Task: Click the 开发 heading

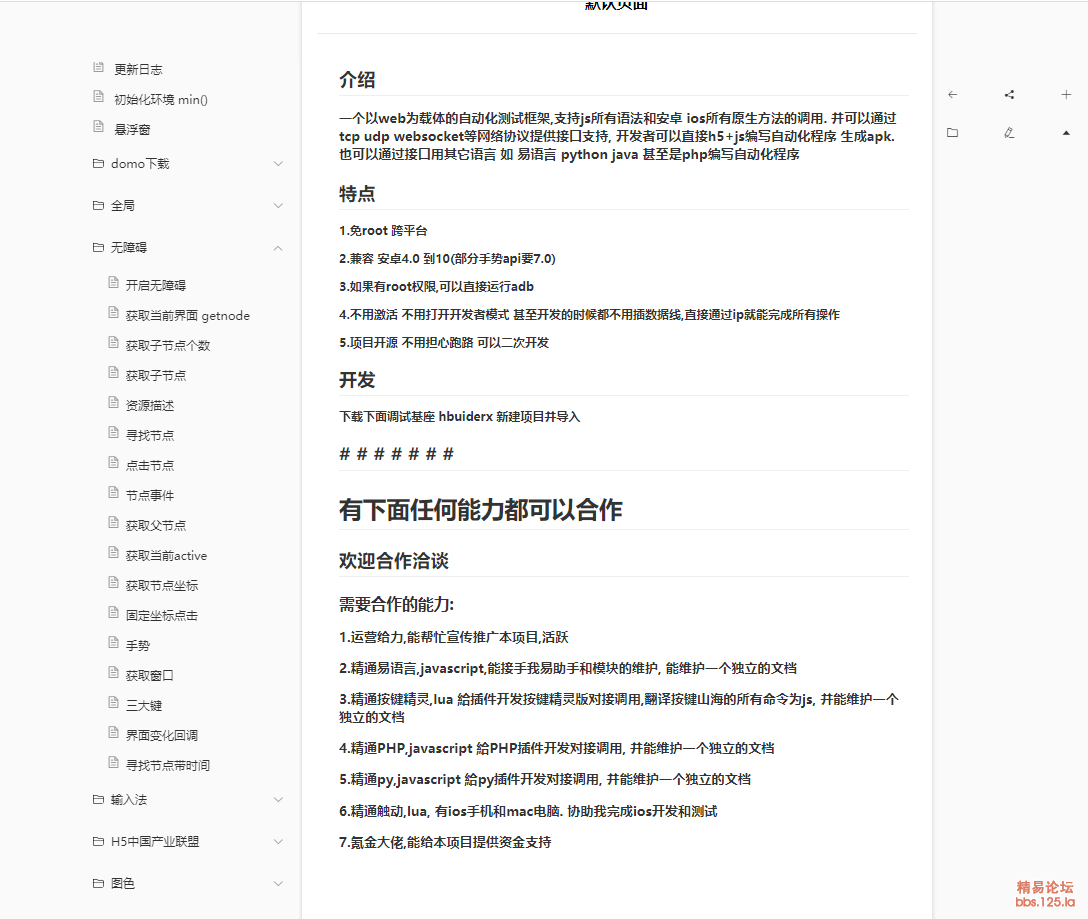Action: pyautogui.click(x=357, y=380)
